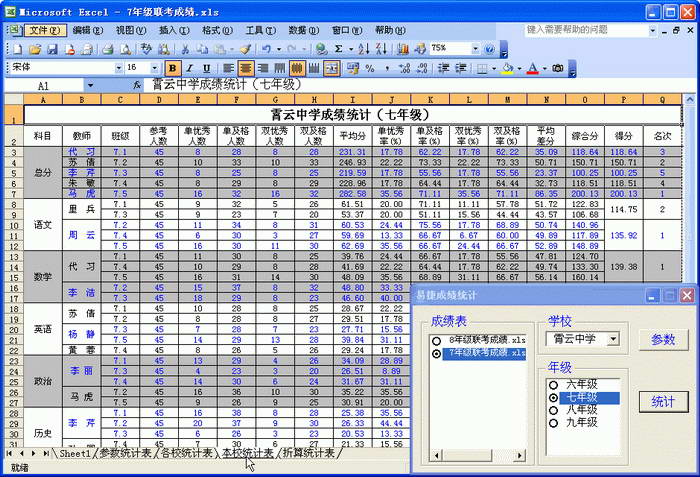The width and height of the screenshot is (700, 477).
Task: Open the Chart Wizard icon
Action: tap(403, 49)
